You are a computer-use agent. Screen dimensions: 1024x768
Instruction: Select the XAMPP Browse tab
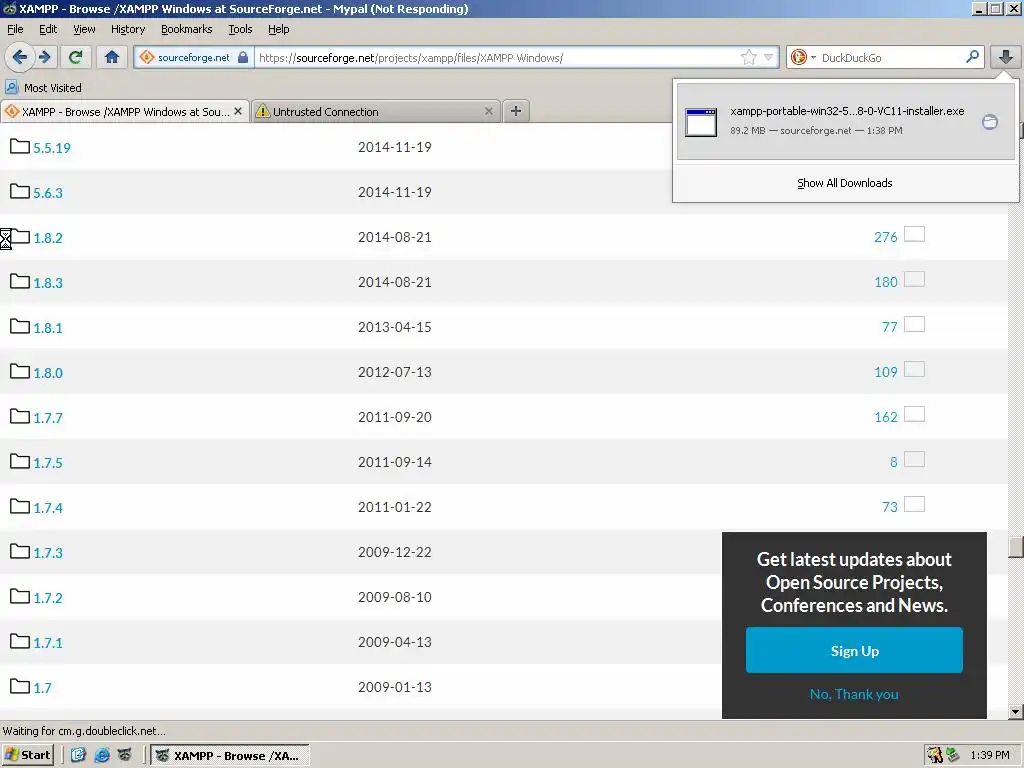pyautogui.click(x=124, y=112)
